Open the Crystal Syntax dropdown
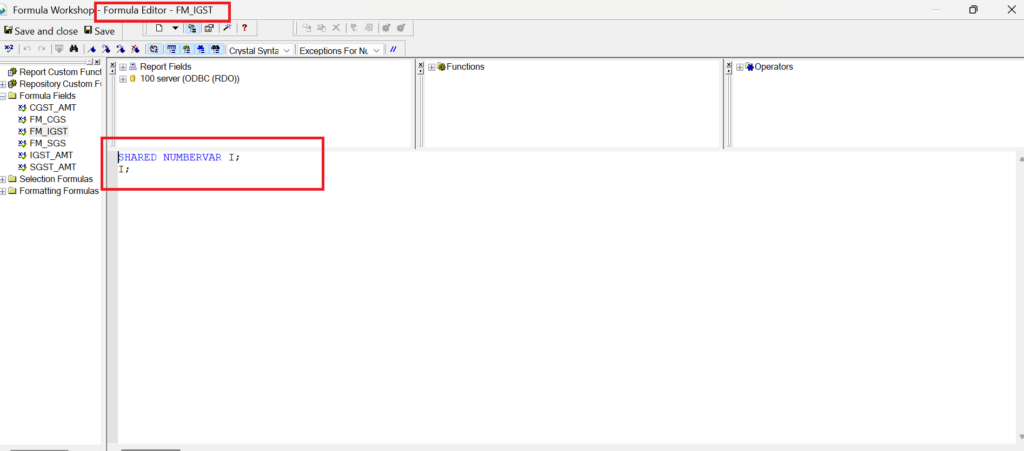1024x451 pixels. pos(260,50)
